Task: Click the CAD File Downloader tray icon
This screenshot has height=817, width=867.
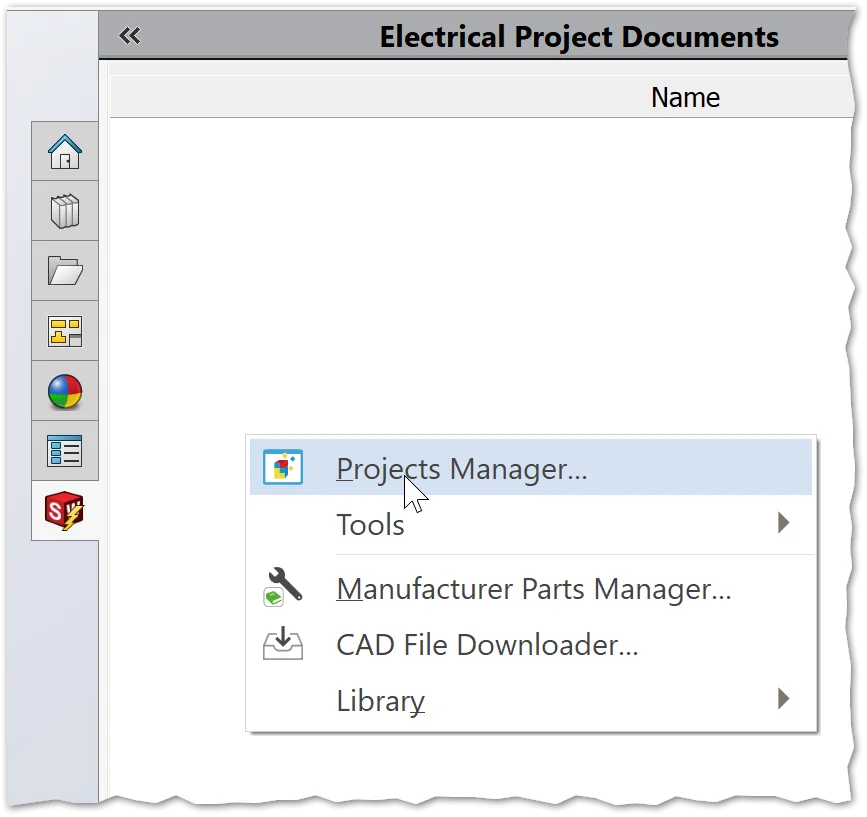Action: (x=282, y=644)
